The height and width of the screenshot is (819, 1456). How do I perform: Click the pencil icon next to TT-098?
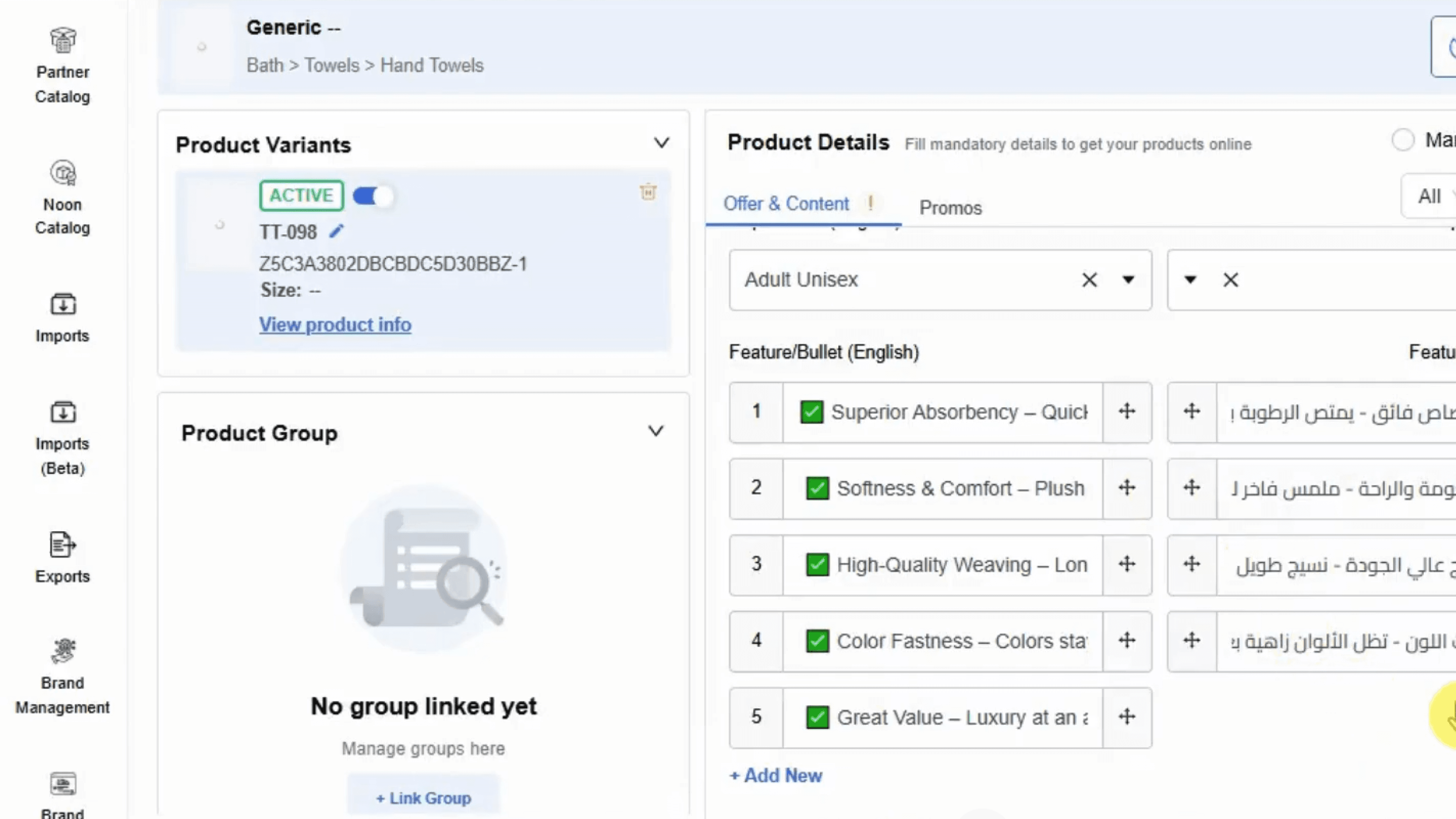point(336,231)
